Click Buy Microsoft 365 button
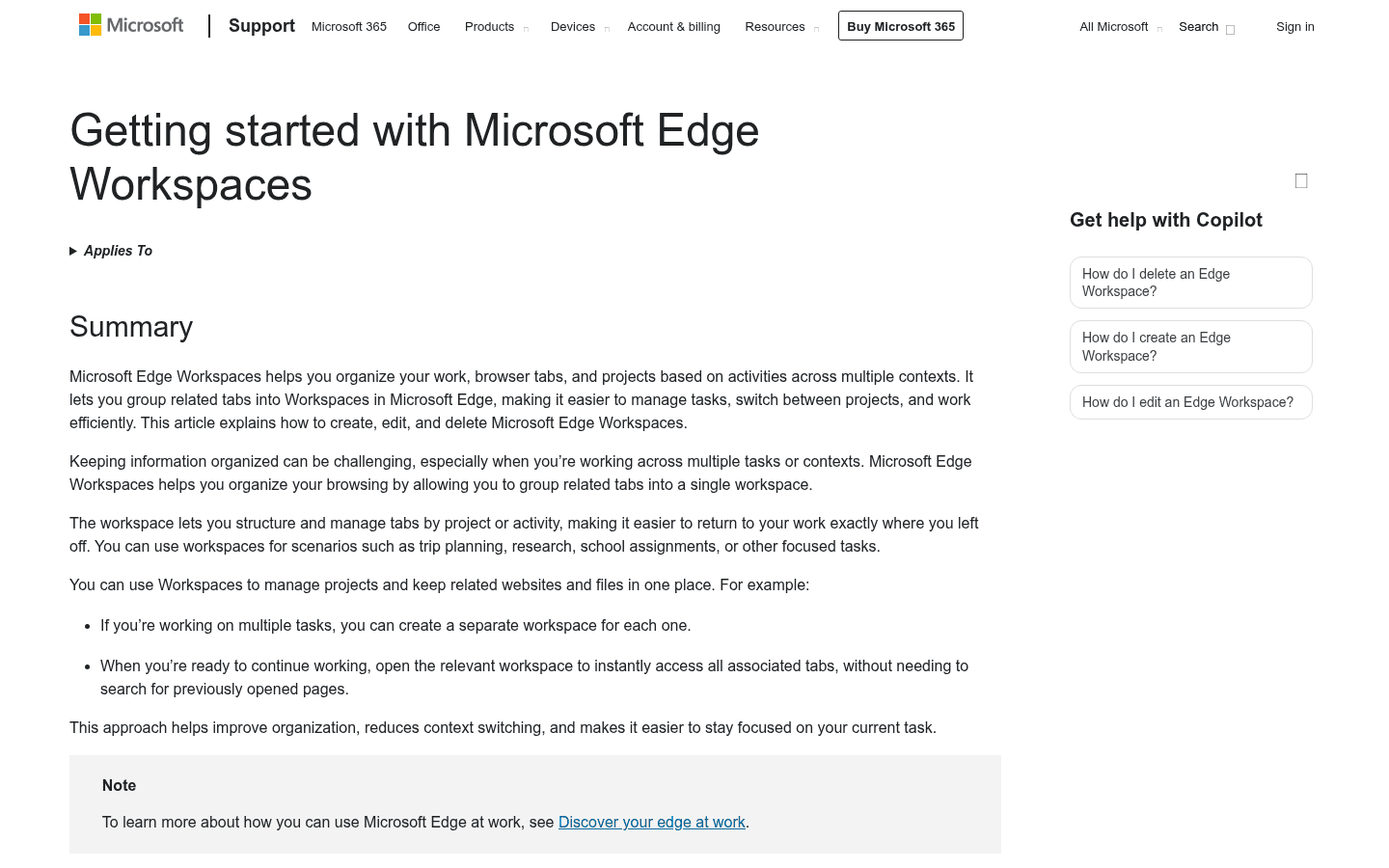This screenshot has height=868, width=1389. click(901, 26)
